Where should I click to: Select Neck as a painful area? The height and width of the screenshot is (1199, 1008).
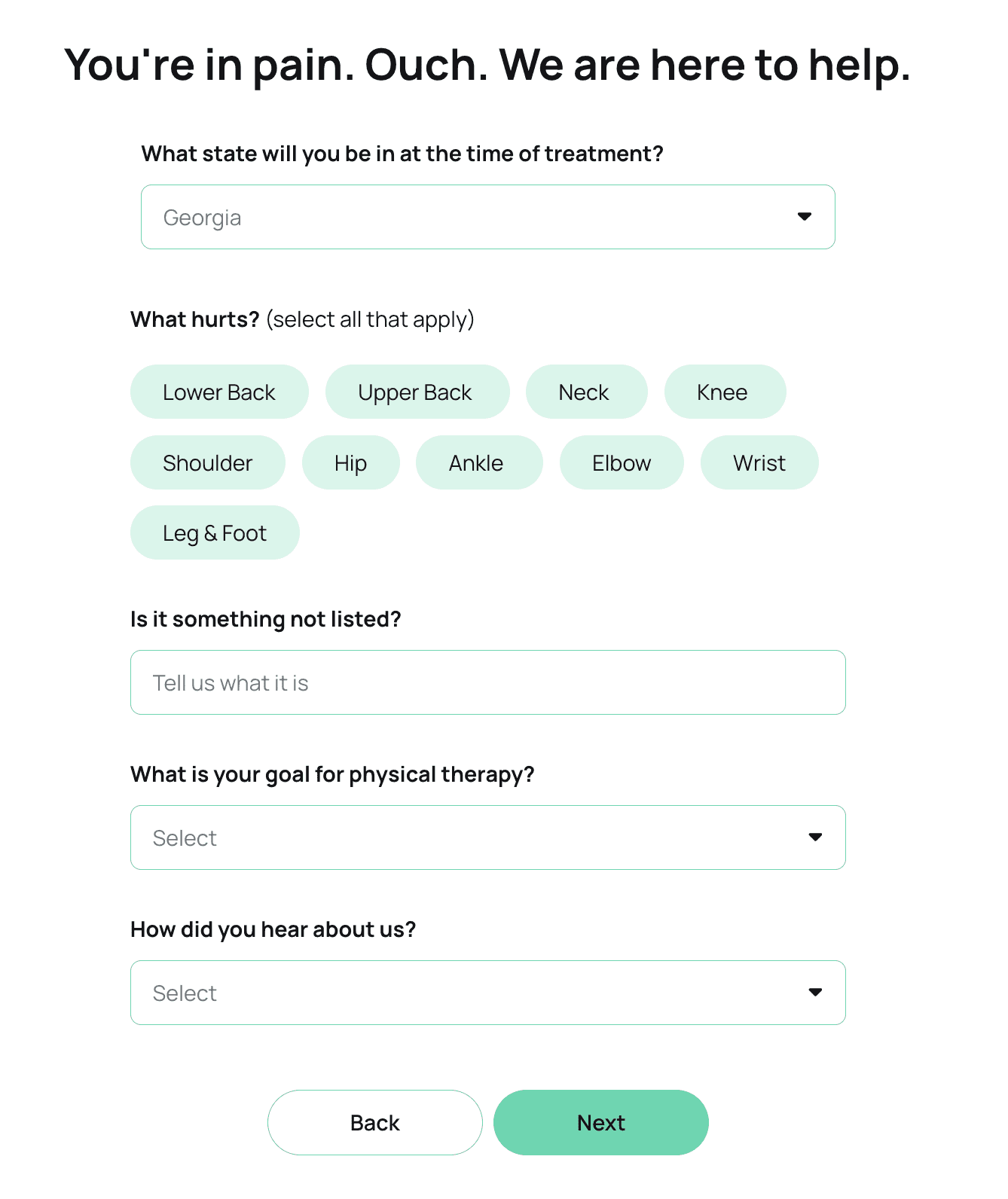(x=586, y=392)
